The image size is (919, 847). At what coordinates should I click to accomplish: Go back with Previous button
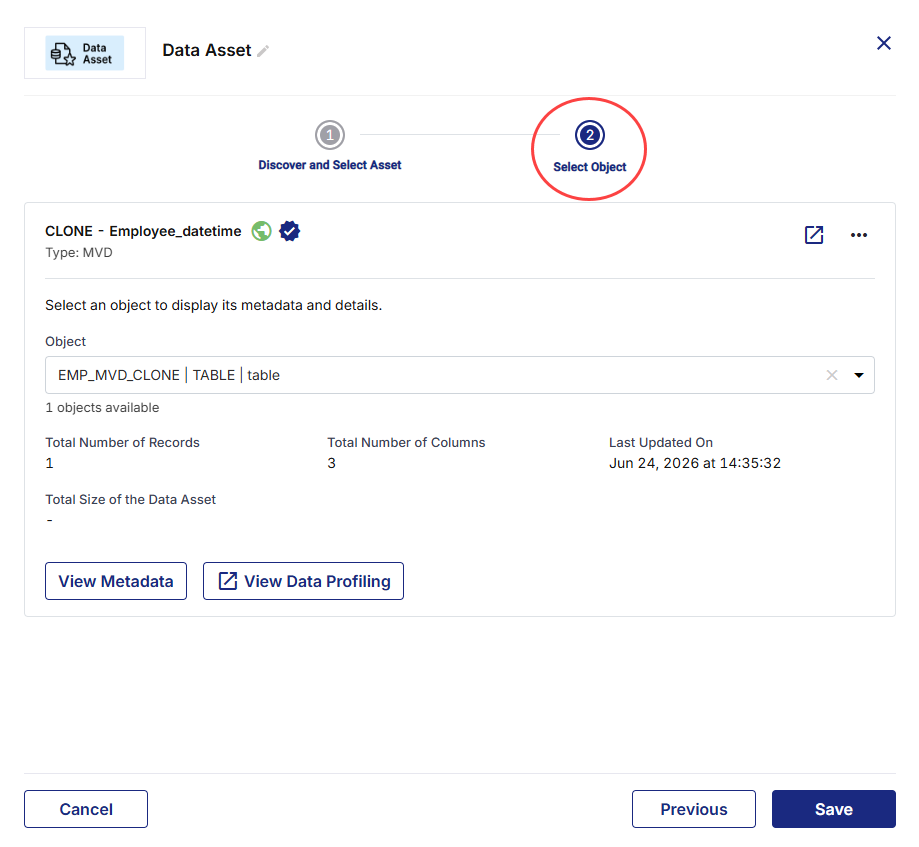tap(693, 809)
